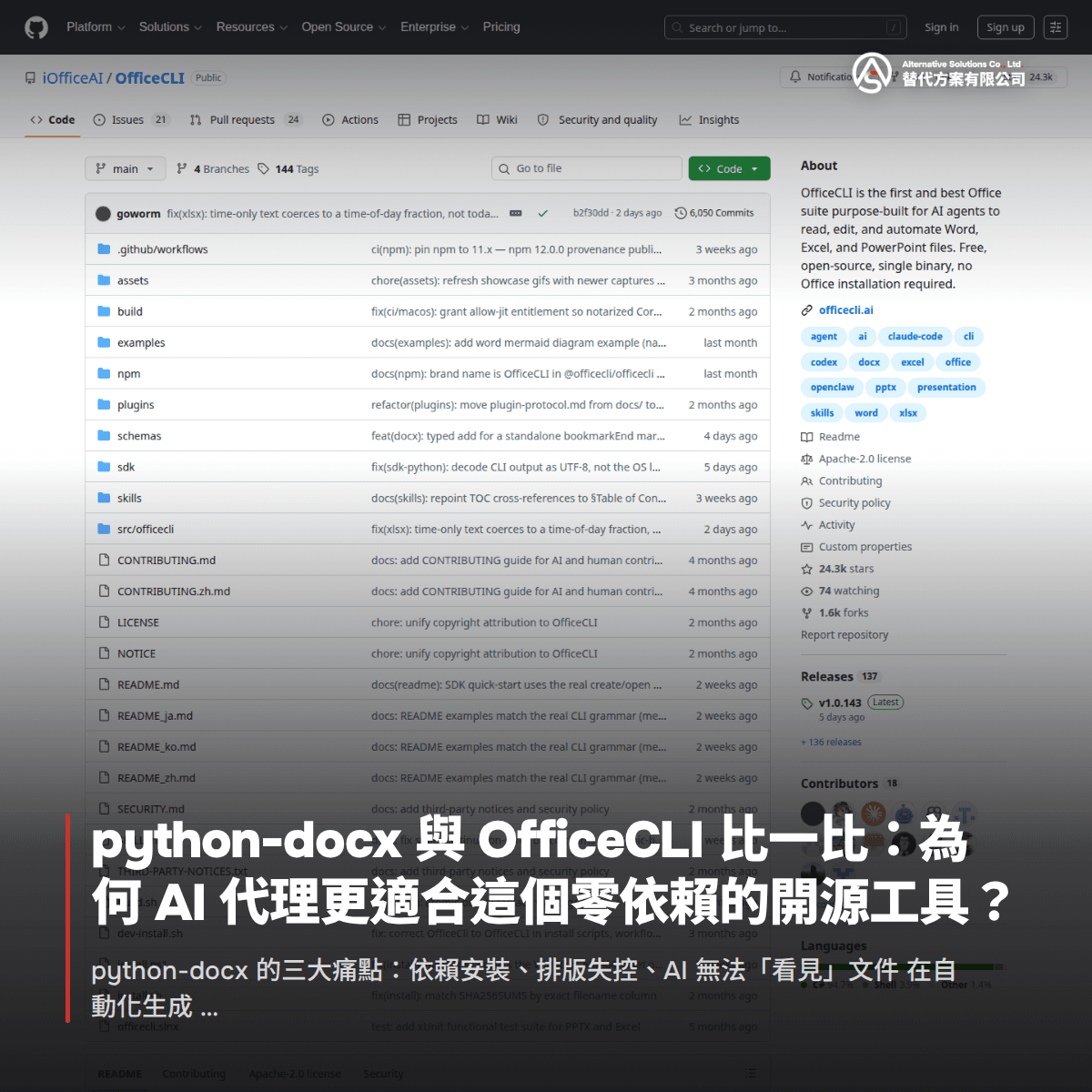1092x1092 pixels.
Task: Open the LICENSE file
Action: tap(138, 622)
